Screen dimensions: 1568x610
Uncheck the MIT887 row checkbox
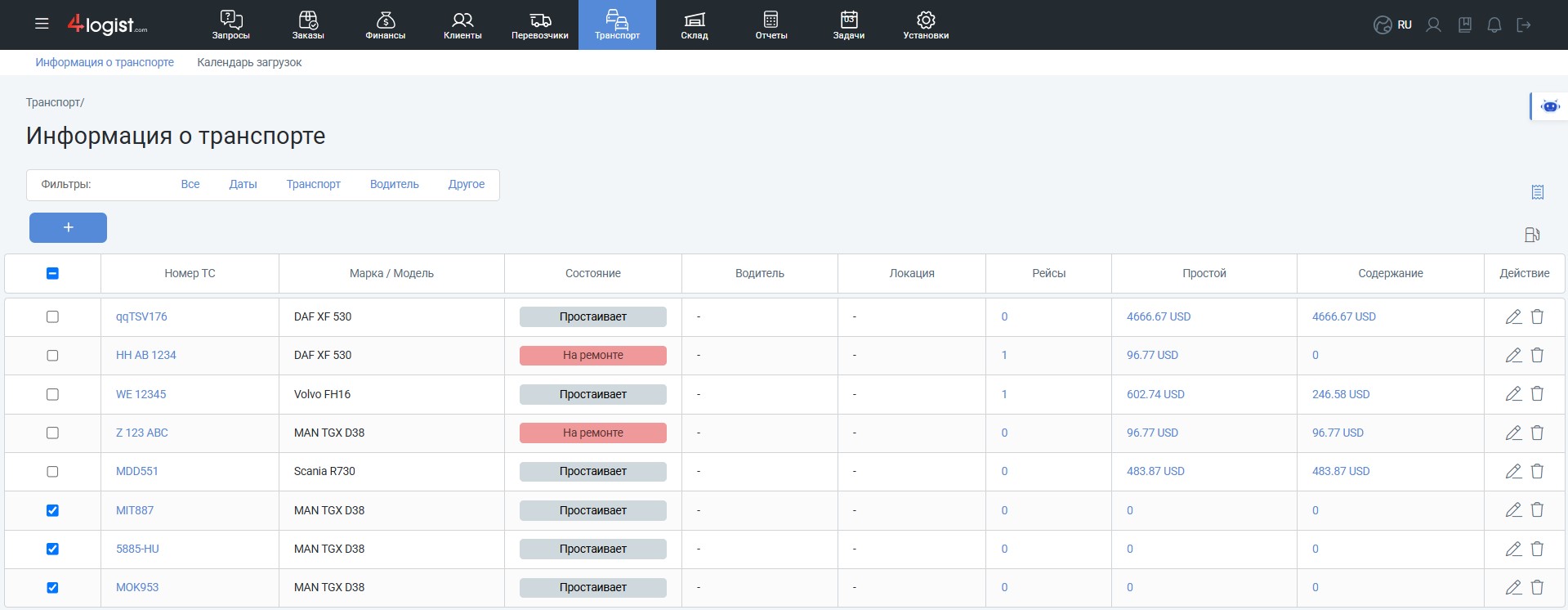pos(52,510)
